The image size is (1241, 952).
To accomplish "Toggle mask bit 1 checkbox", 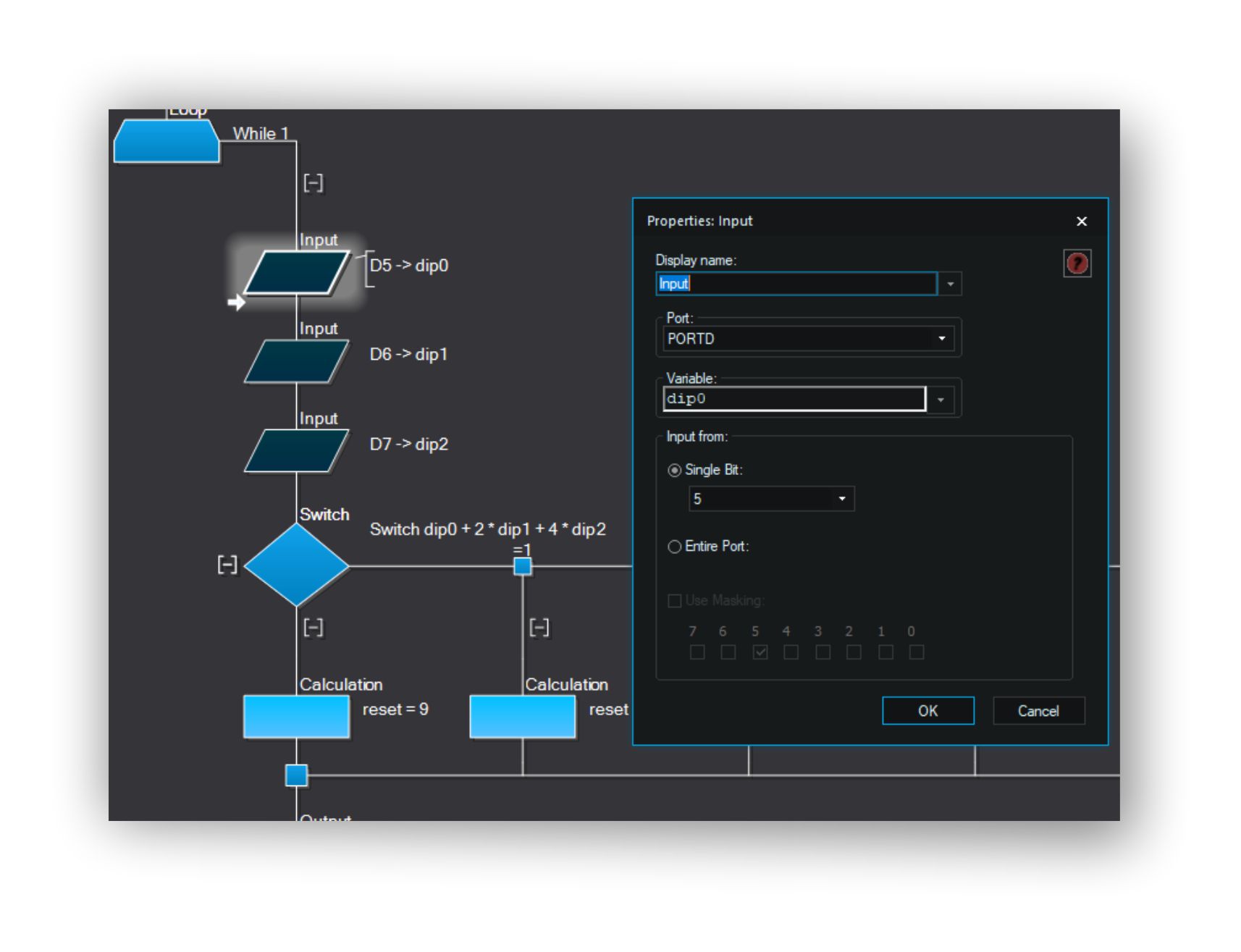I will (x=885, y=652).
